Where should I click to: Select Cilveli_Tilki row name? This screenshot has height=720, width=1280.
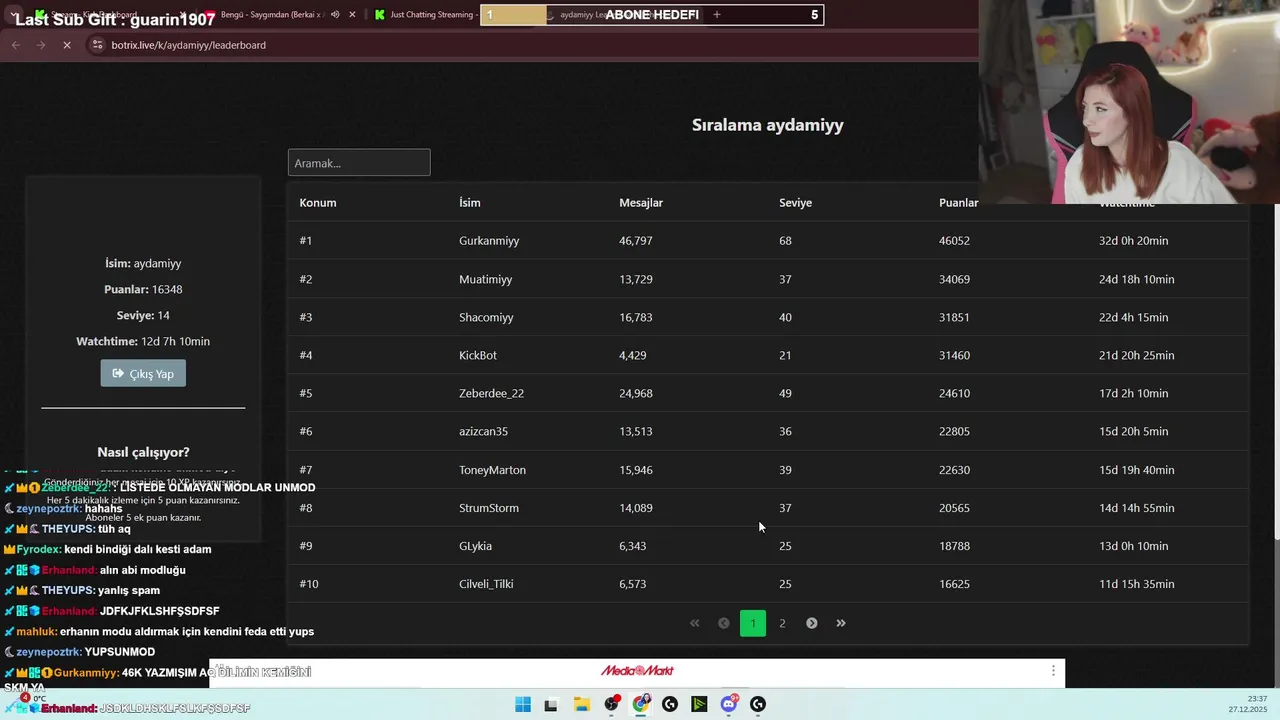tap(486, 584)
